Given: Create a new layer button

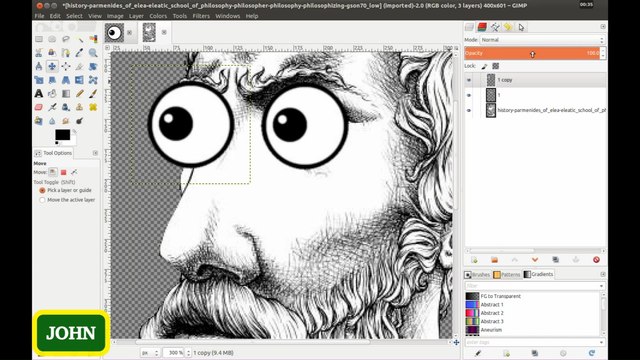Looking at the screenshot, I should (x=474, y=260).
